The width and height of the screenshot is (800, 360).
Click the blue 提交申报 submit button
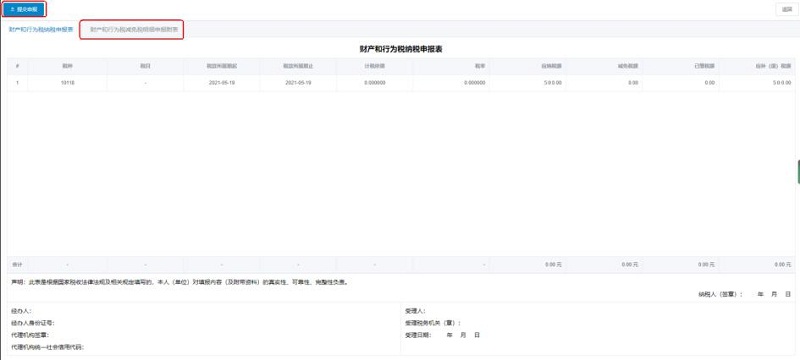pos(23,9)
